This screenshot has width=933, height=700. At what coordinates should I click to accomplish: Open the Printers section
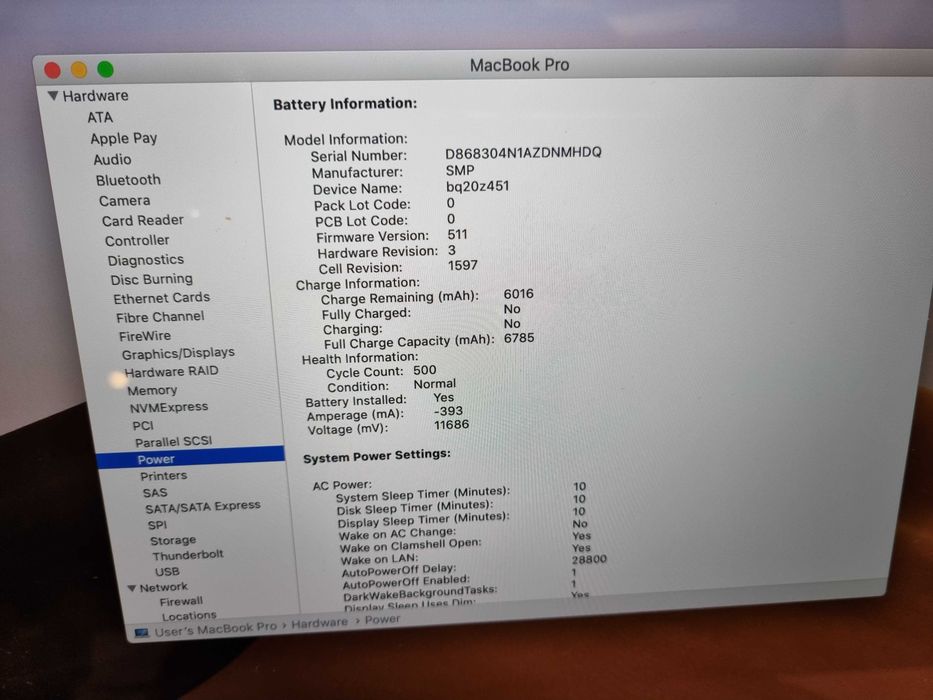pos(163,476)
